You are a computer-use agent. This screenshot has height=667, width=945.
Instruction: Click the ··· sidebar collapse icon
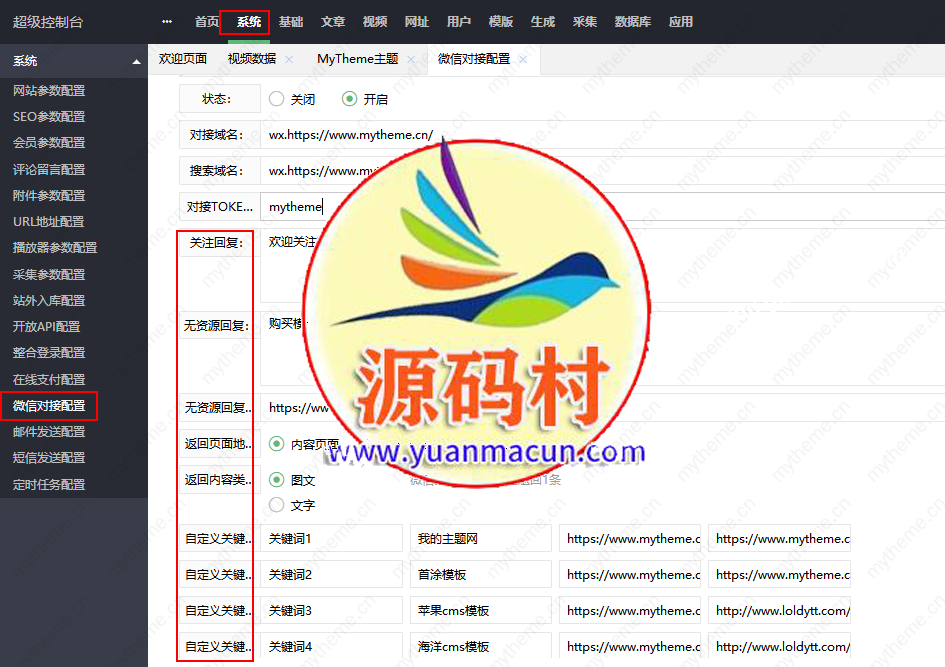point(166,21)
